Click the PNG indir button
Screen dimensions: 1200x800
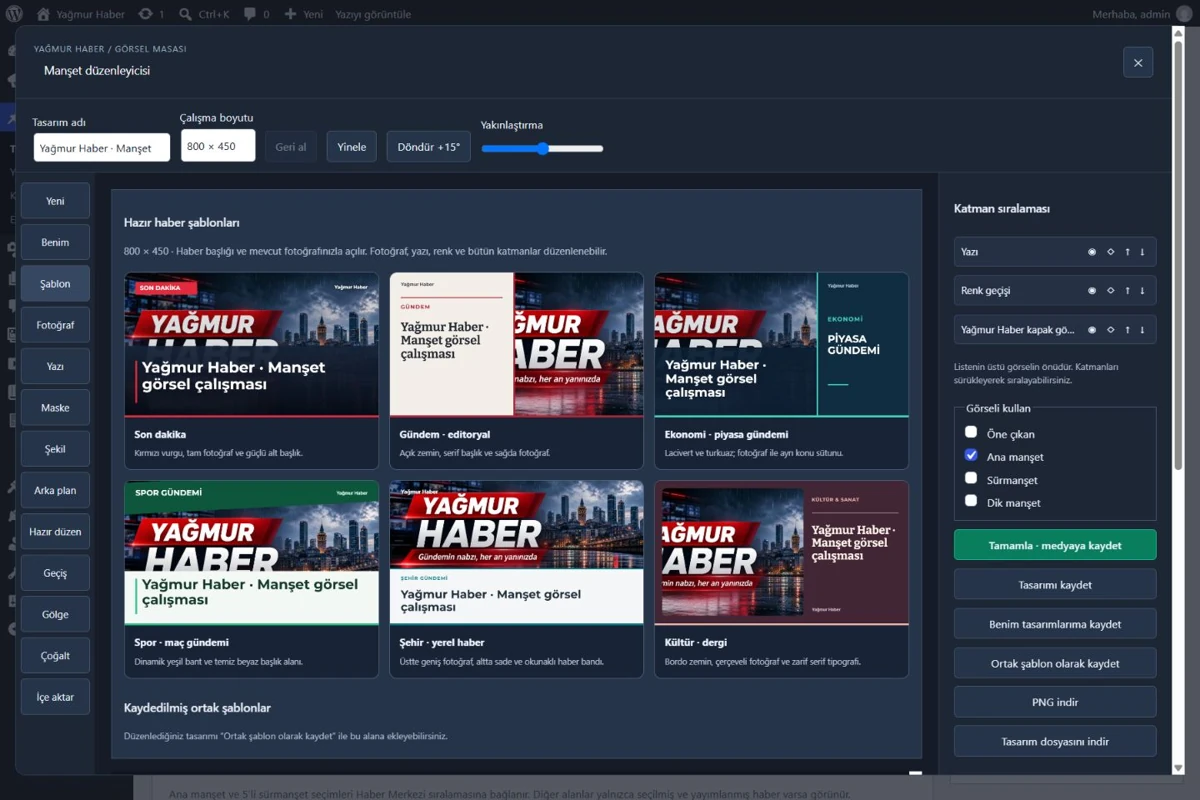[x=1055, y=702]
